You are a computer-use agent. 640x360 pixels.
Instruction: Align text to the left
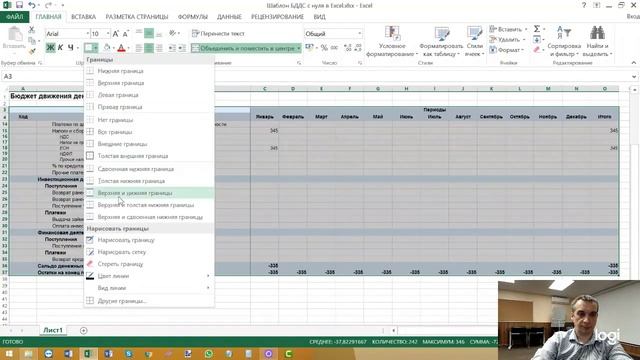(139, 48)
